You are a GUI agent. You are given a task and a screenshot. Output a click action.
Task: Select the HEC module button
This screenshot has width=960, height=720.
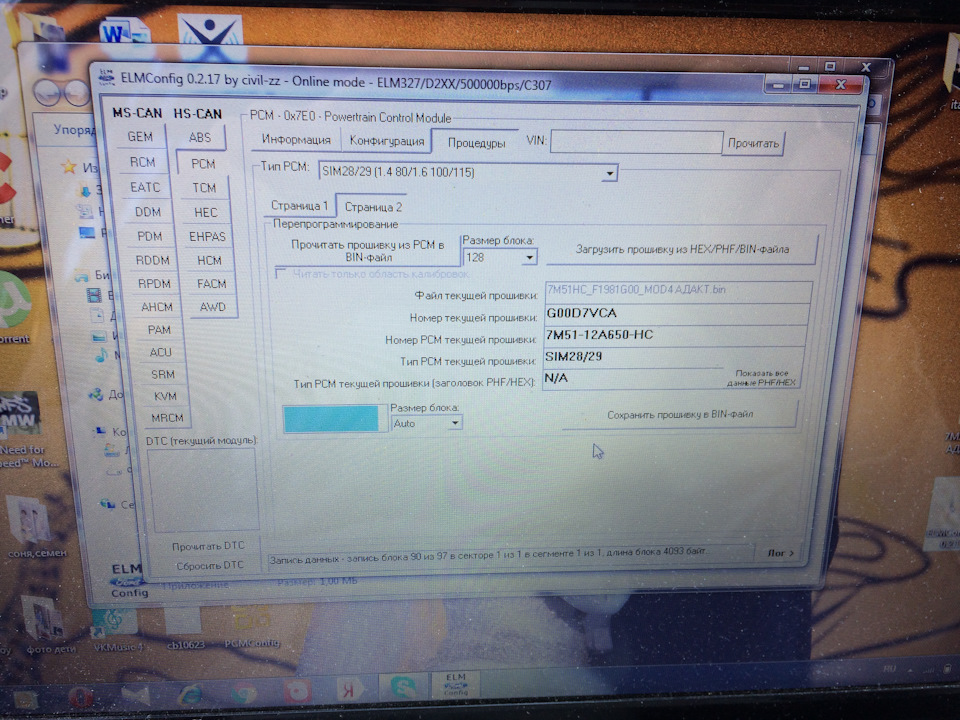pos(205,212)
